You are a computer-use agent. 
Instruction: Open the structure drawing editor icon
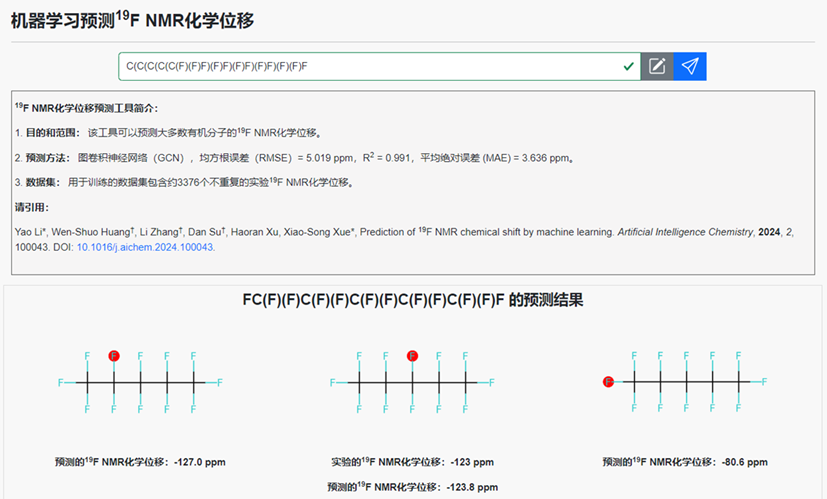pyautogui.click(x=657, y=66)
